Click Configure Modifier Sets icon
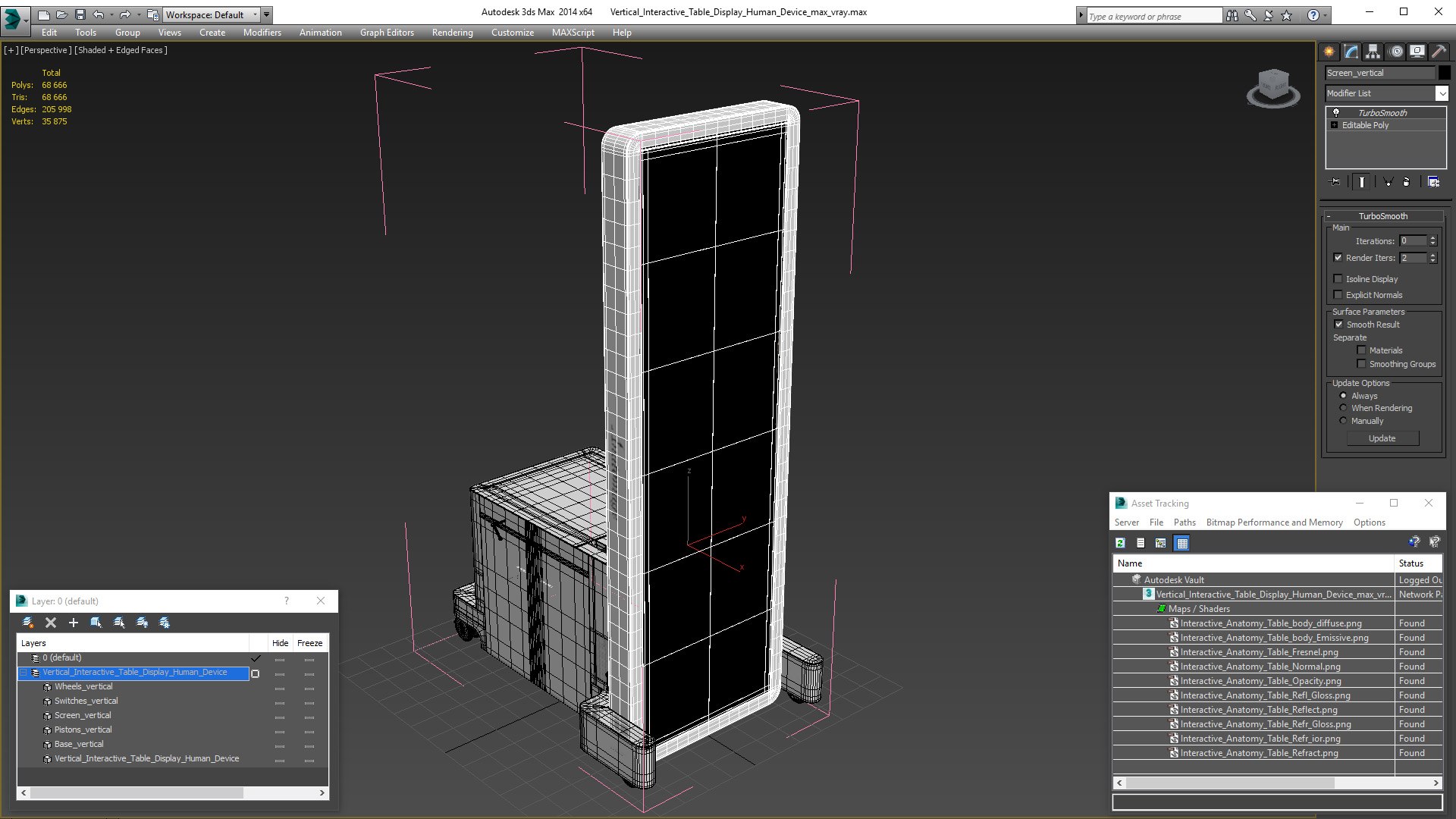The width and height of the screenshot is (1456, 819). click(x=1433, y=182)
